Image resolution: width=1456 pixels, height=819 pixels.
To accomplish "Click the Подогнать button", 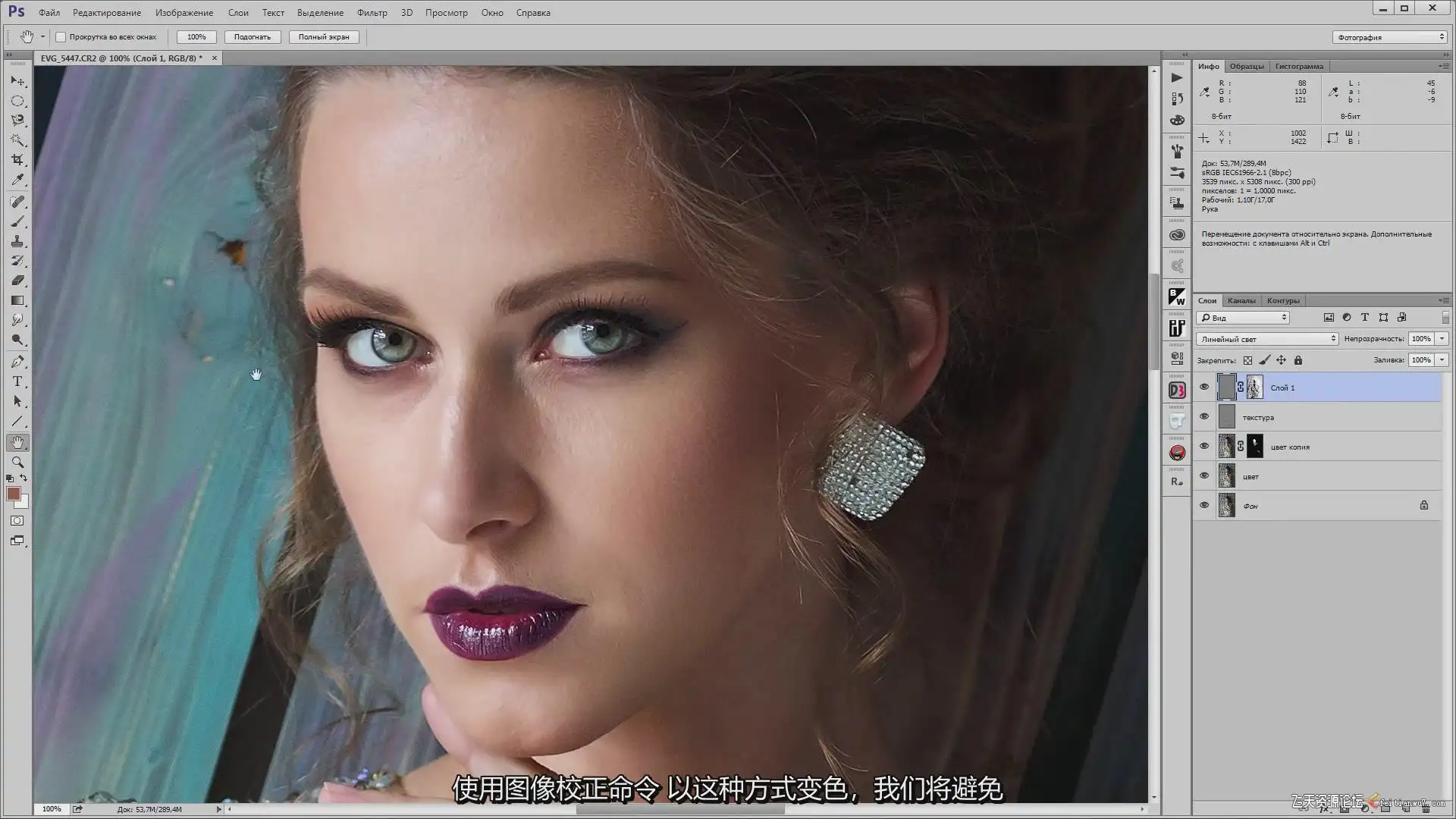I will click(x=253, y=37).
